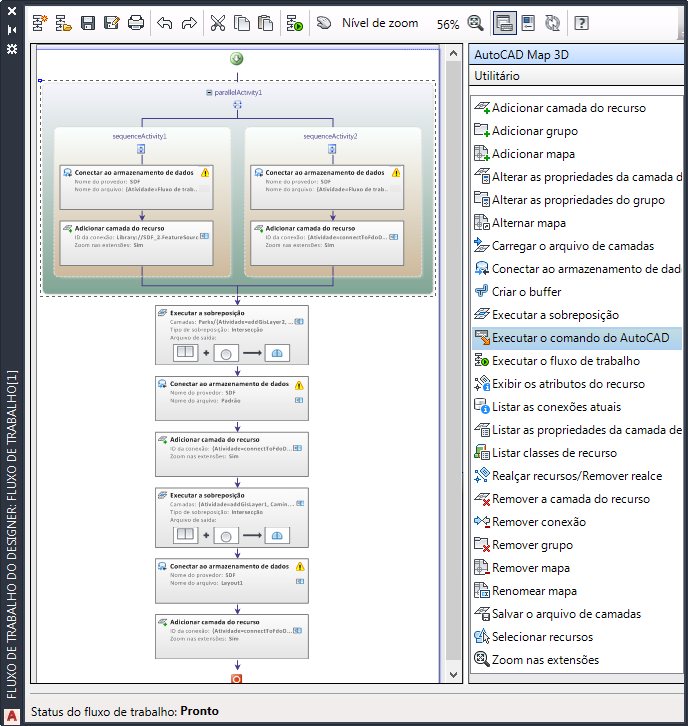Print the workflow diagram

[136, 23]
